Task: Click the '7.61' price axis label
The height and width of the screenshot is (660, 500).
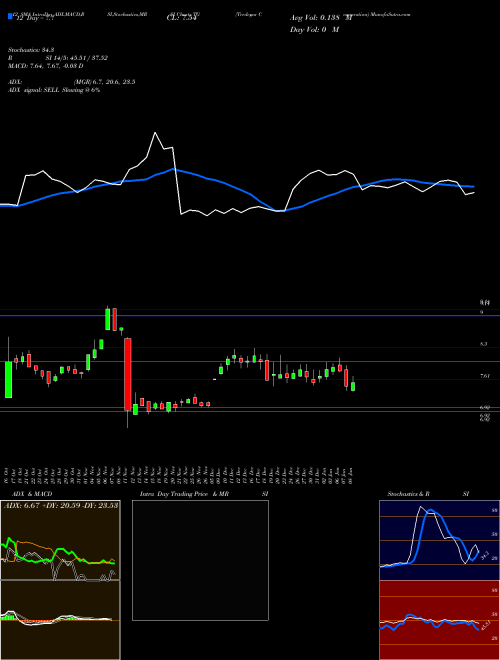Action: (x=485, y=376)
